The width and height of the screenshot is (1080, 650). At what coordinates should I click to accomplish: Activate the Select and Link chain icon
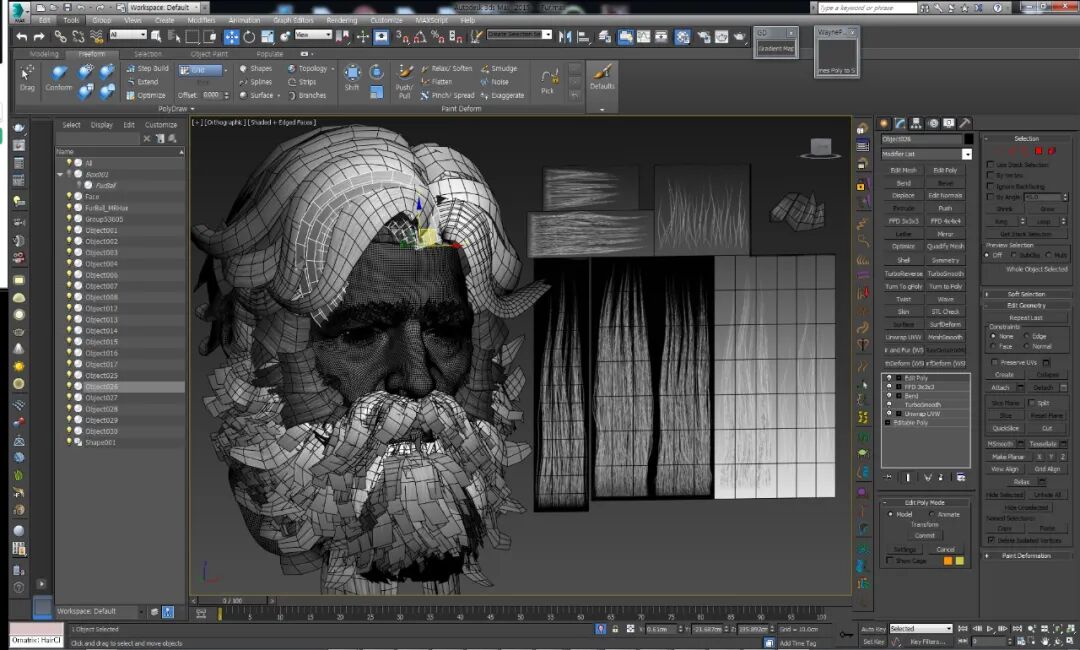[x=61, y=36]
